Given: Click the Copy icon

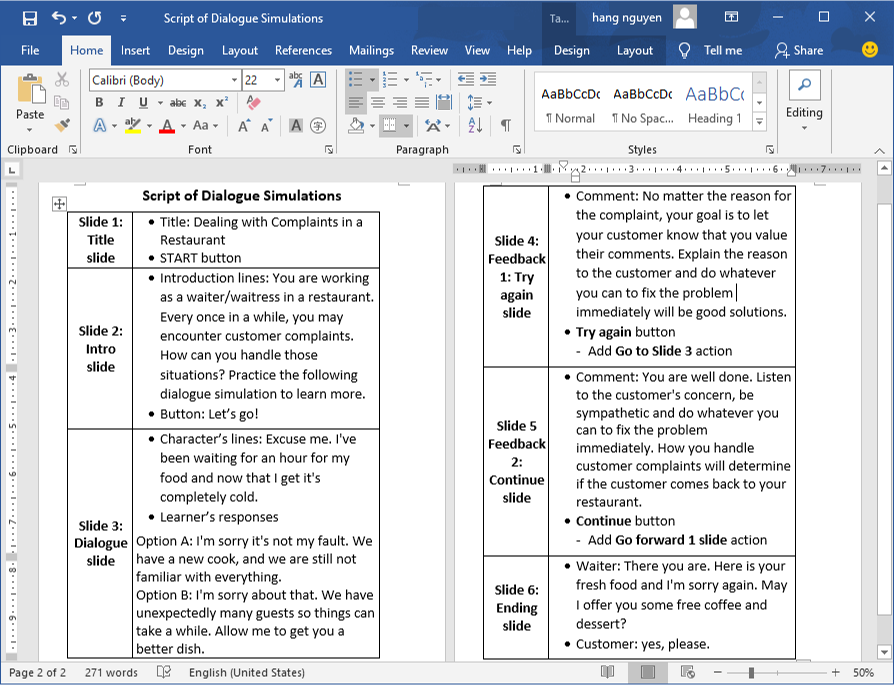Looking at the screenshot, I should click(62, 103).
